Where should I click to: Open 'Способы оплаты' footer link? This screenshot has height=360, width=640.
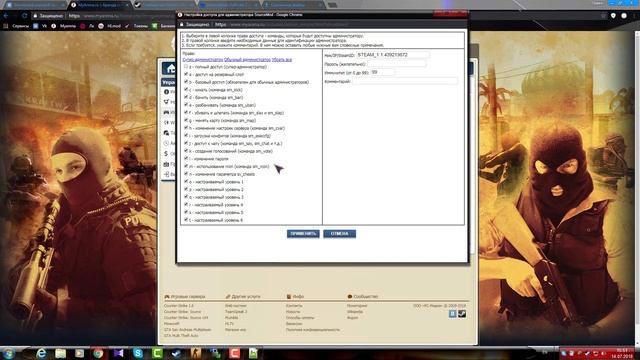click(x=300, y=318)
